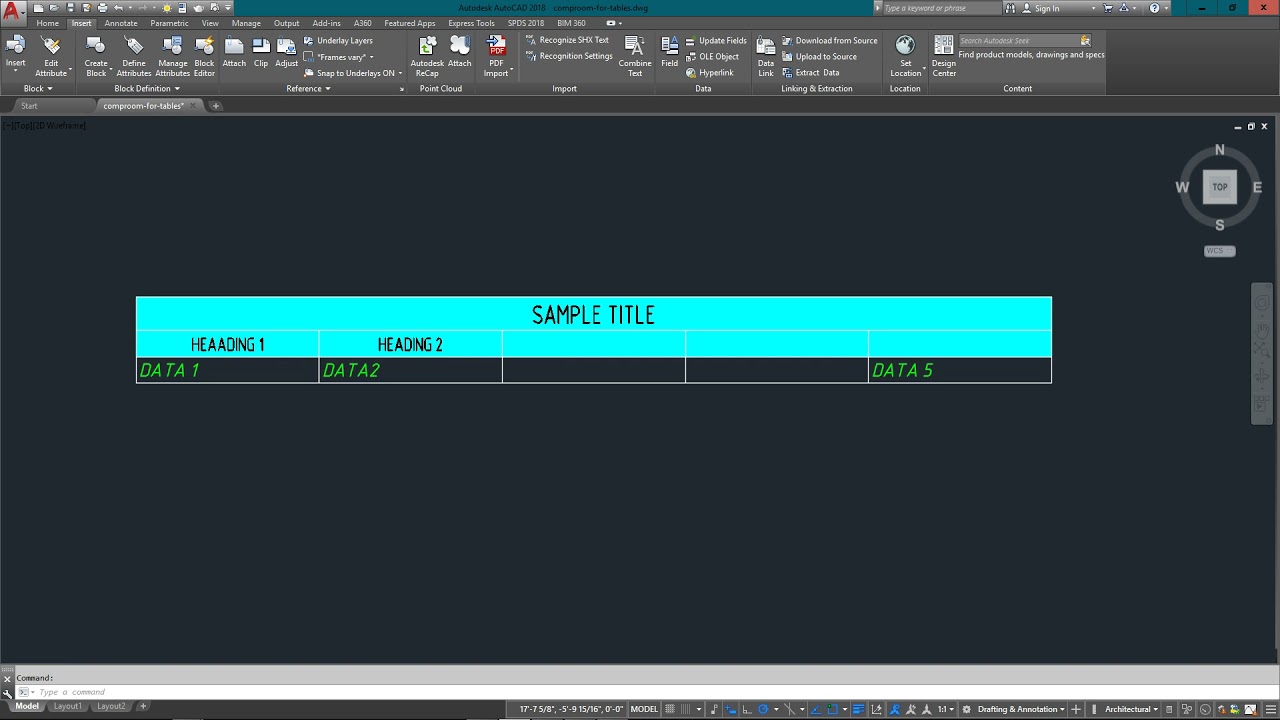The width and height of the screenshot is (1280, 720).
Task: Toggle the drawing grid display in status bar
Action: tap(670, 709)
